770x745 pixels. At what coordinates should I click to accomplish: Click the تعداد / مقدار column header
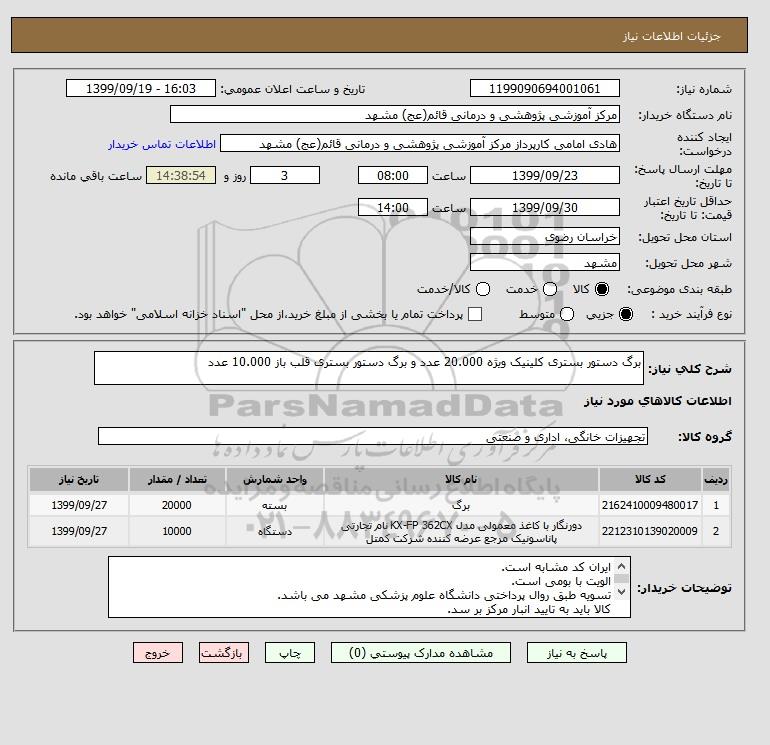click(x=177, y=479)
